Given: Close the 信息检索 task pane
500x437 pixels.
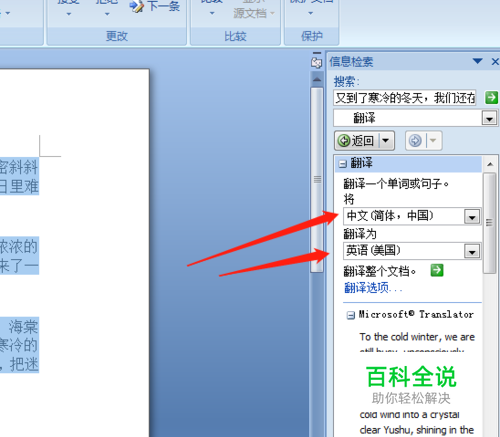Looking at the screenshot, I should pyautogui.click(x=495, y=61).
